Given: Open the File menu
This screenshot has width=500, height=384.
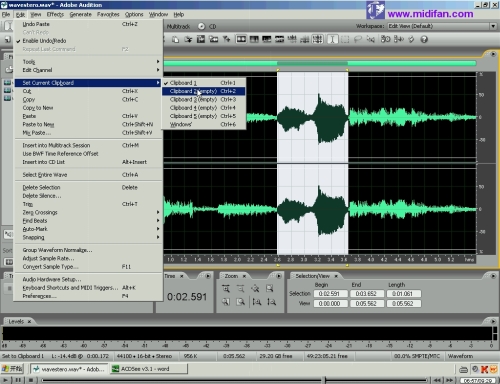Looking at the screenshot, I should click(6, 14).
